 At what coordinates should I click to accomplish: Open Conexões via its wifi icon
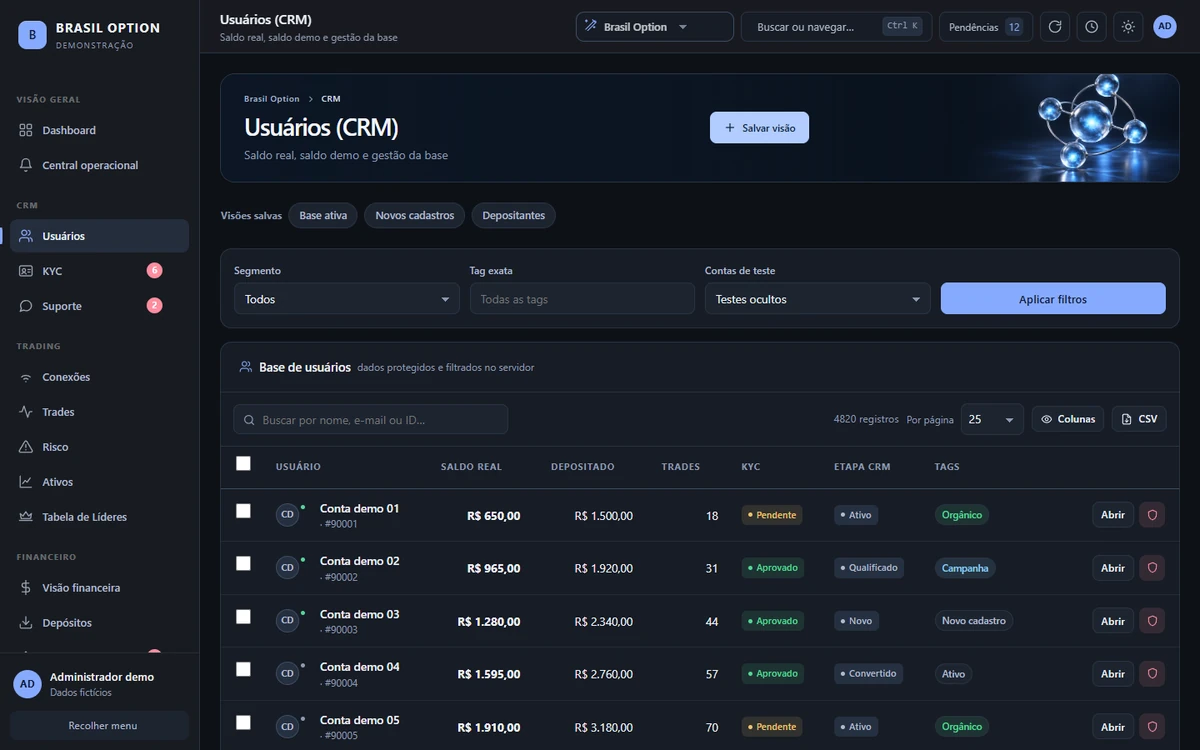[x=26, y=377]
